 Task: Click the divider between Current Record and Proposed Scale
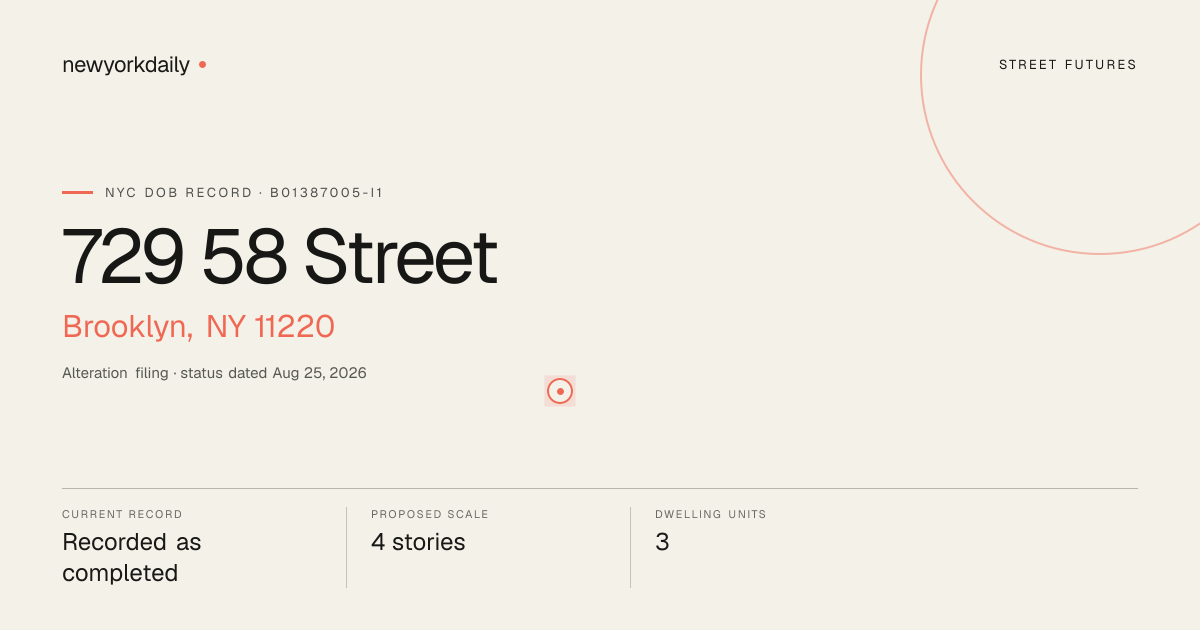[346, 547]
